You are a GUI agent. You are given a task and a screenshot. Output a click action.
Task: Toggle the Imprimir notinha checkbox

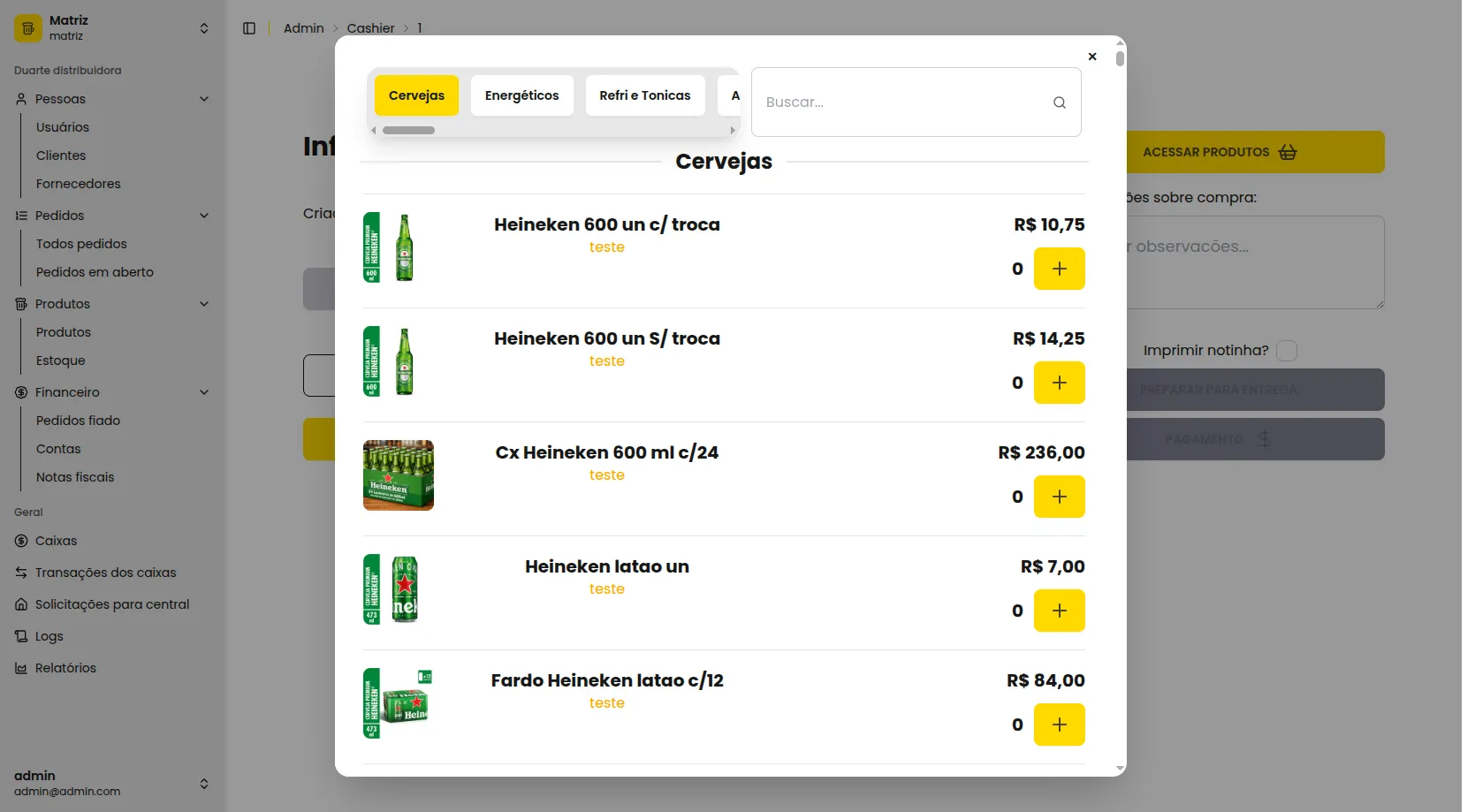click(x=1287, y=351)
